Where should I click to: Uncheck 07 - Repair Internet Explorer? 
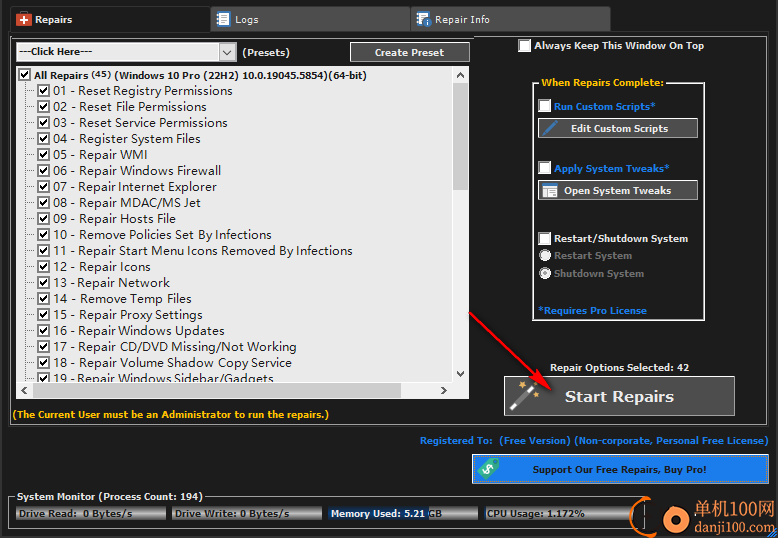(x=44, y=187)
